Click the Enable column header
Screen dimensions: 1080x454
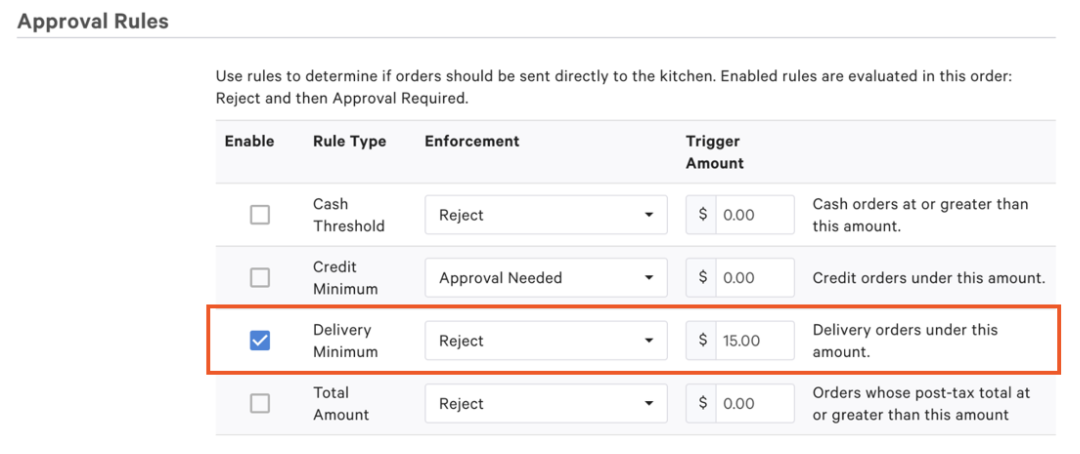click(249, 142)
